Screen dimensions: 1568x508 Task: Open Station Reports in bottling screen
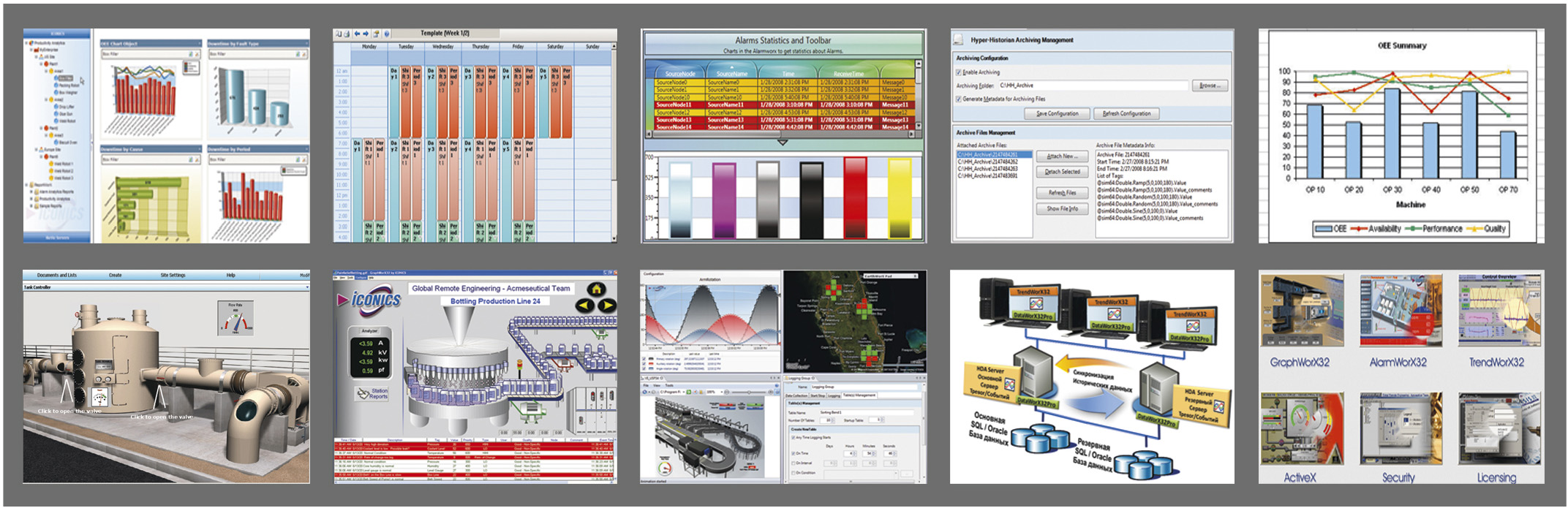[373, 393]
